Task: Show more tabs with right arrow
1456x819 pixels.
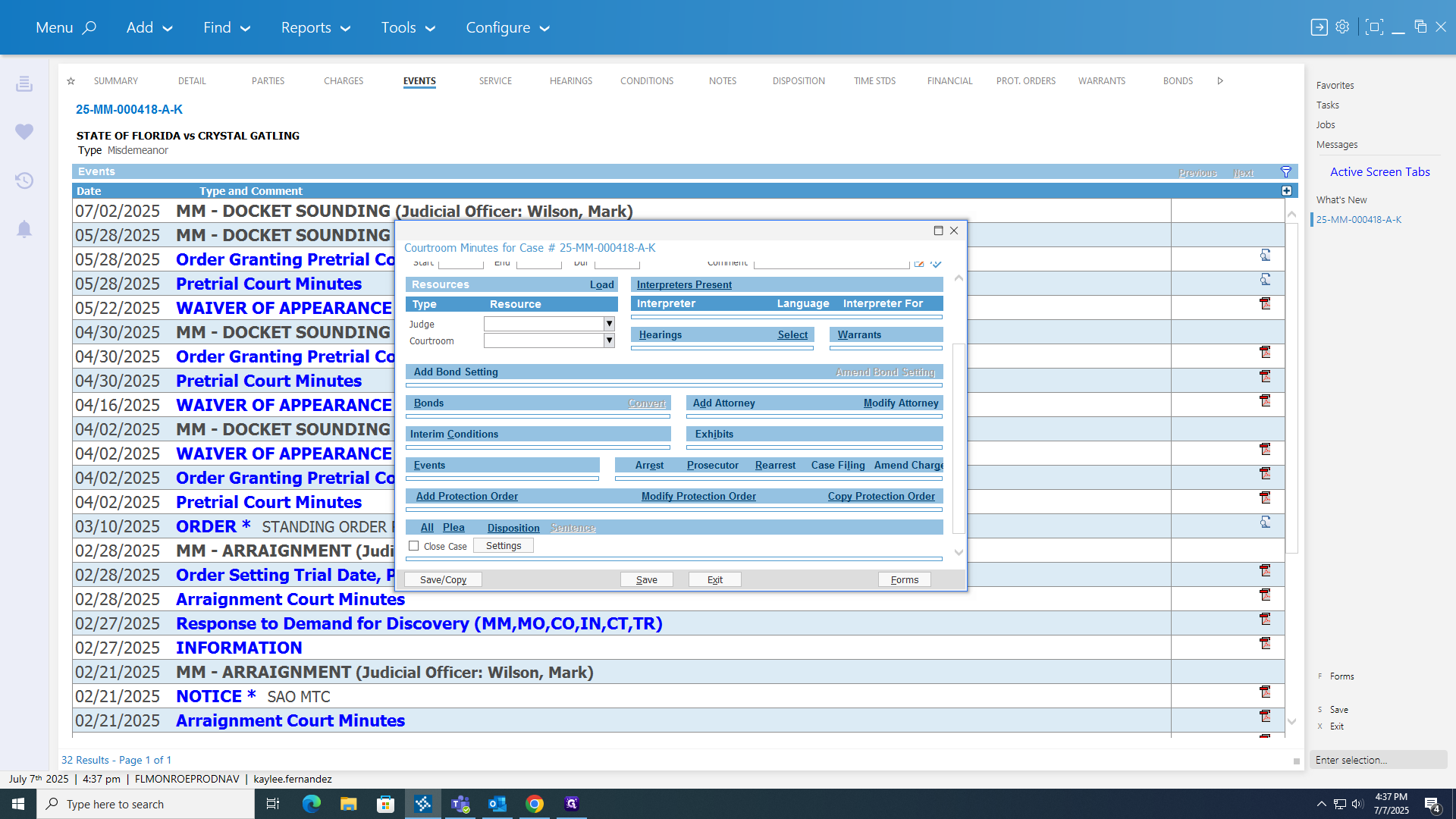Action: (1220, 81)
